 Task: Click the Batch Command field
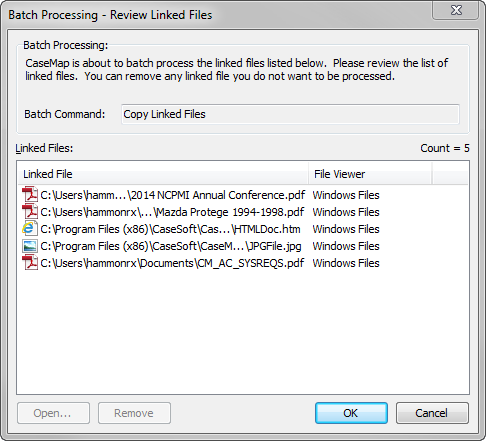290,114
